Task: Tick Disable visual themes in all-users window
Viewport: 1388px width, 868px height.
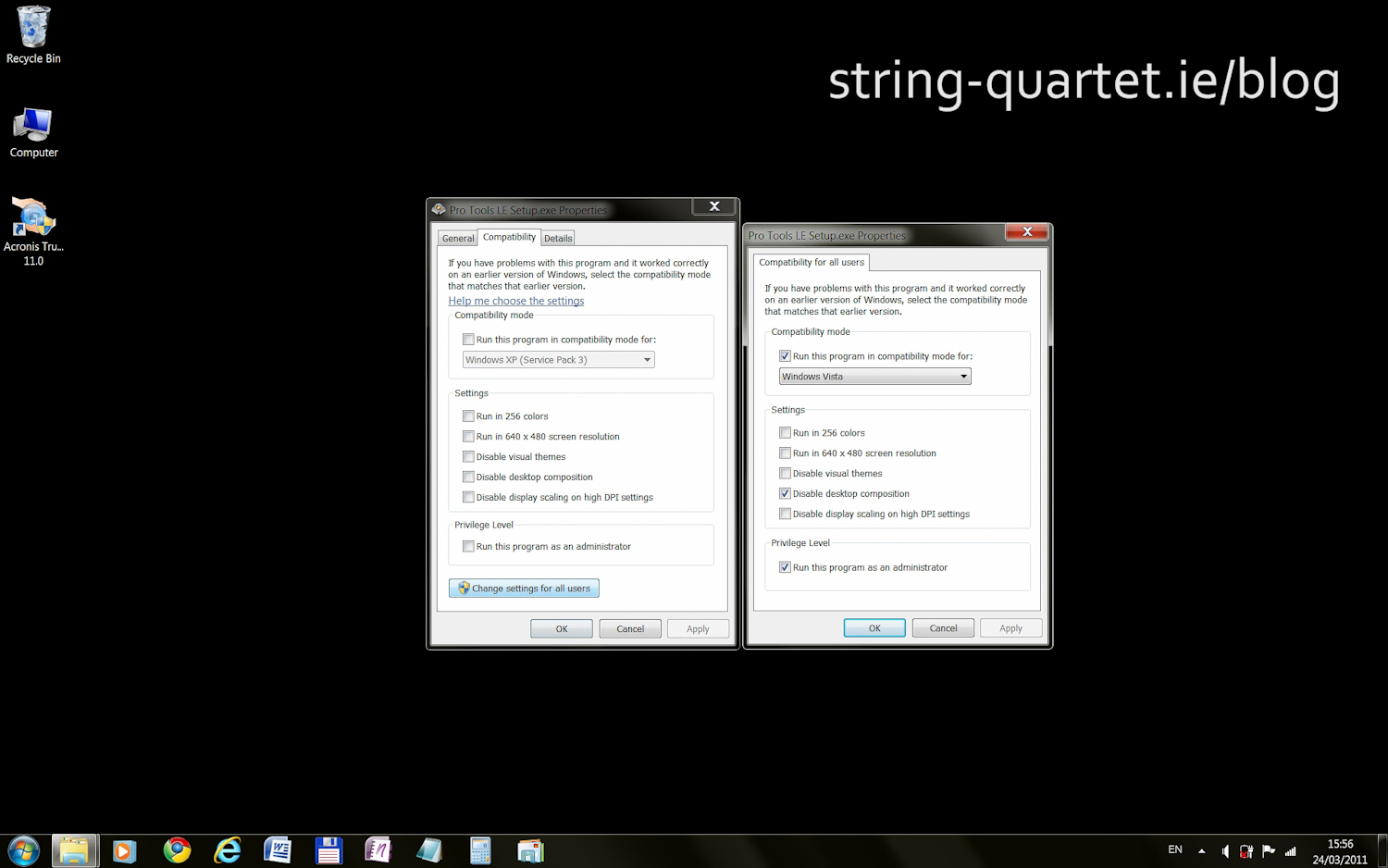Action: coord(785,474)
